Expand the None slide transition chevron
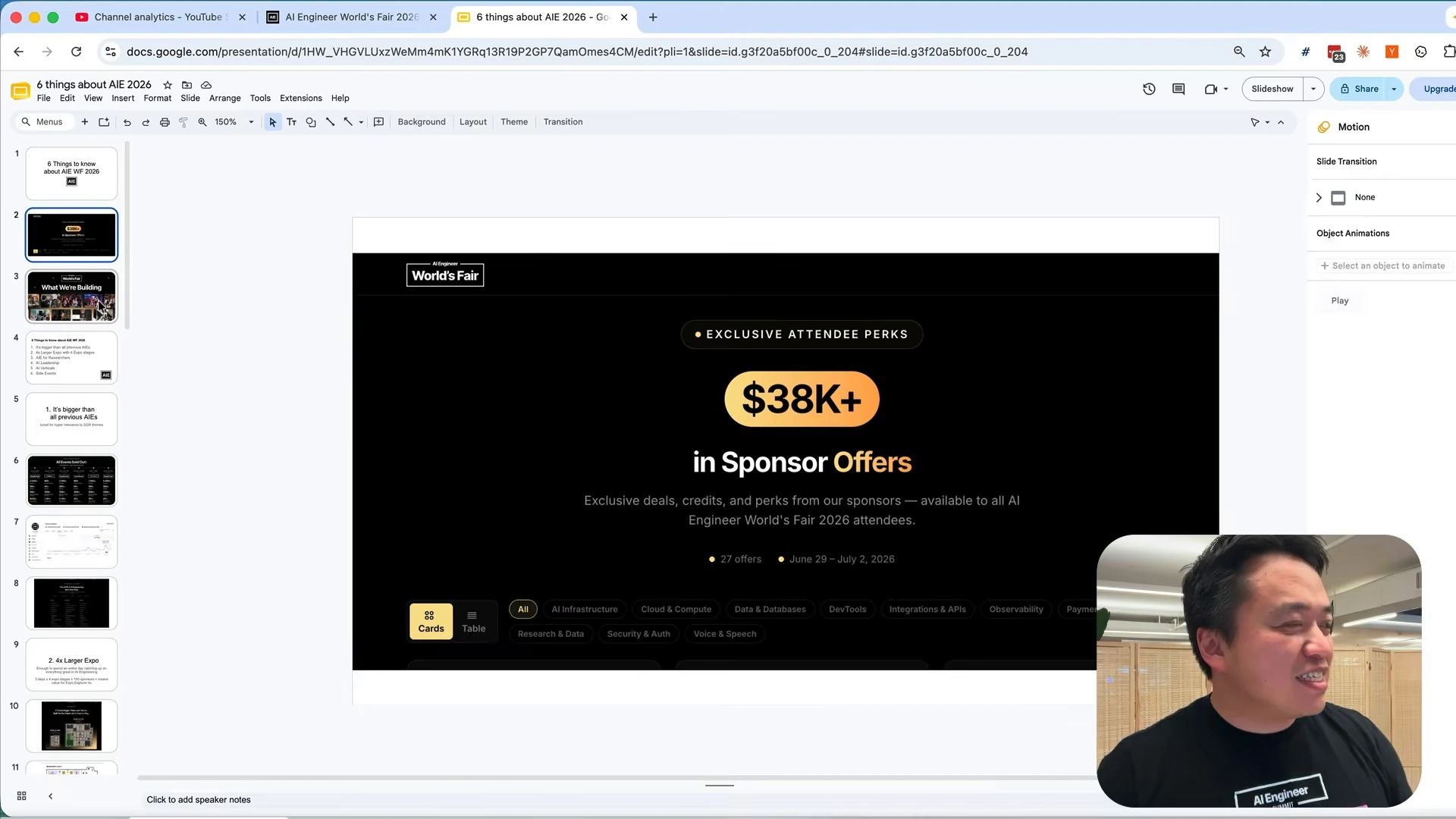 [x=1319, y=198]
